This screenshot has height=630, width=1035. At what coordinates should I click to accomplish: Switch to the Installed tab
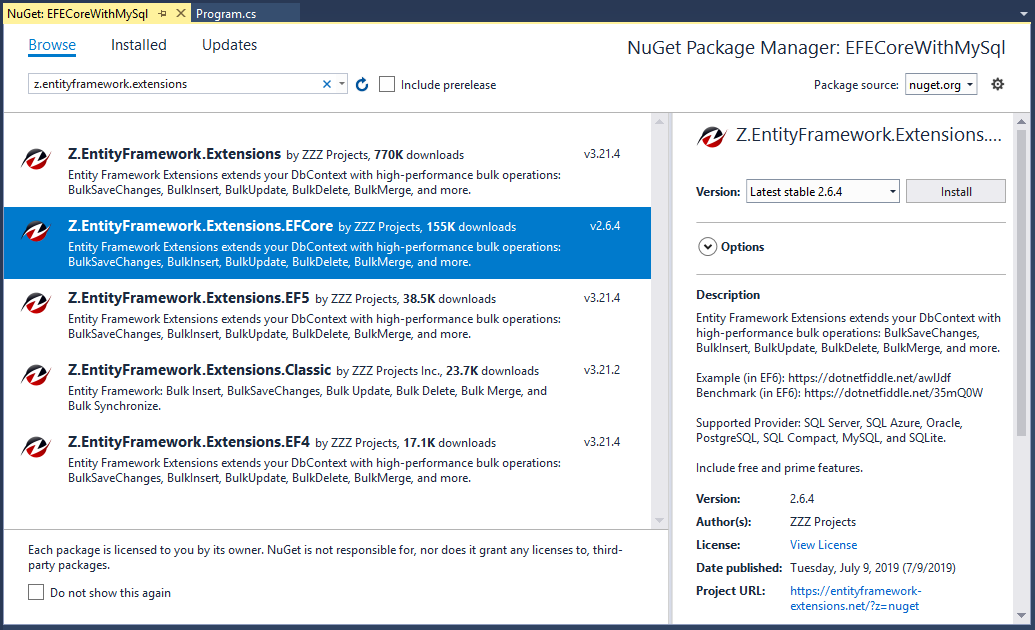pyautogui.click(x=139, y=45)
